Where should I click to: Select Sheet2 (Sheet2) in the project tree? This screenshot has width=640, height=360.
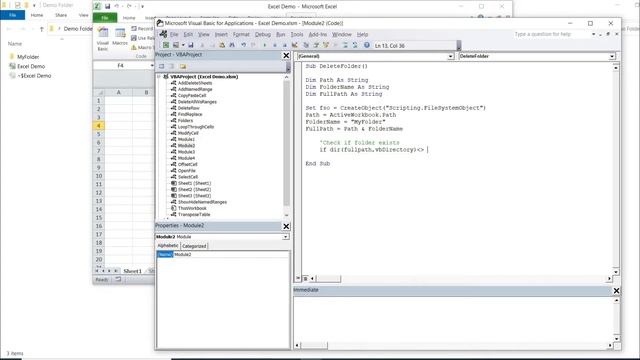coord(194,189)
